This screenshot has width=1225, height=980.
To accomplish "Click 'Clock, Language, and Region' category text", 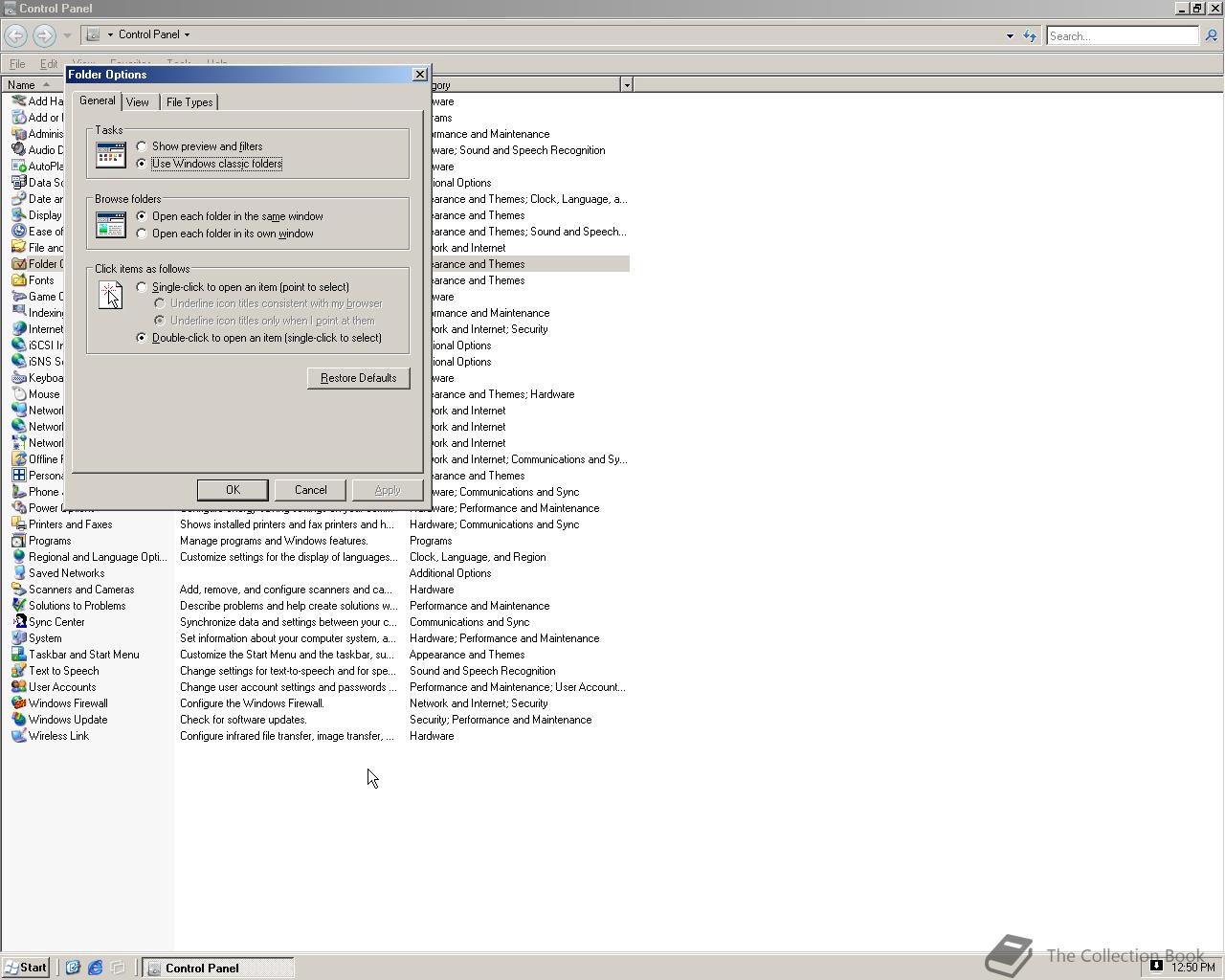I will [x=478, y=557].
